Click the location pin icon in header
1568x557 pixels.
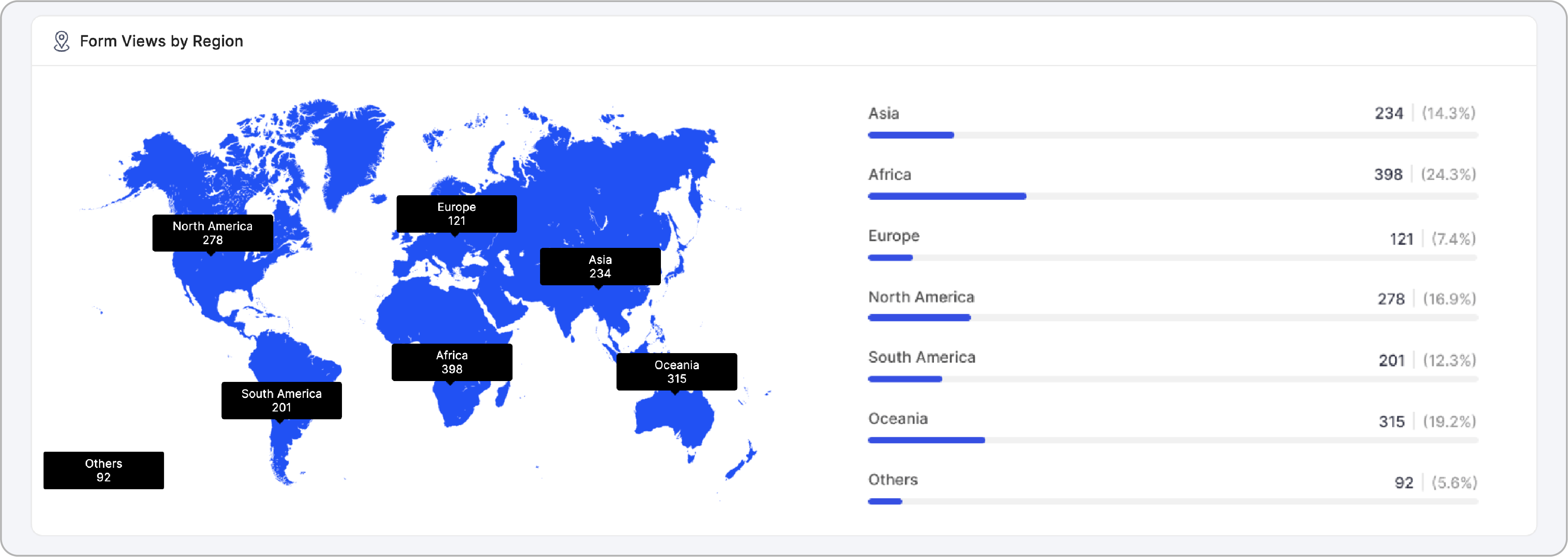click(x=62, y=42)
